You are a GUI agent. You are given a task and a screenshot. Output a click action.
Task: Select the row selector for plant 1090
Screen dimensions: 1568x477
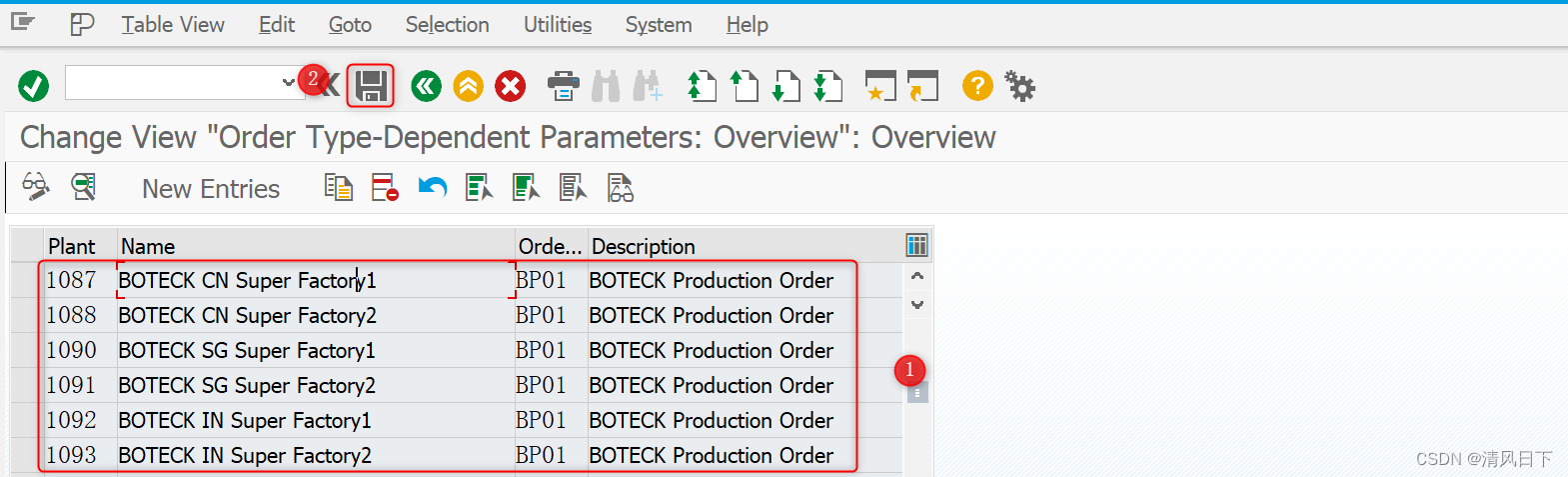27,350
